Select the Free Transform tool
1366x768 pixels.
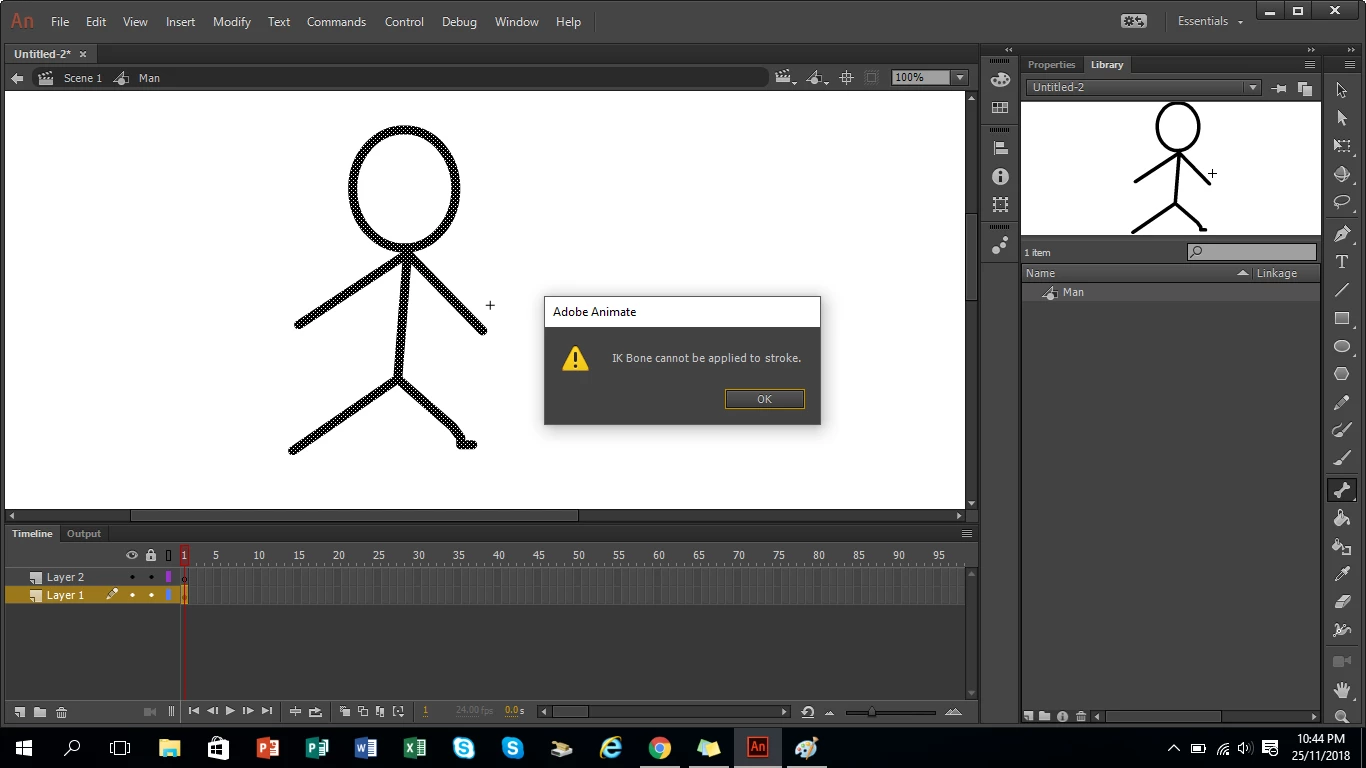(x=1342, y=146)
